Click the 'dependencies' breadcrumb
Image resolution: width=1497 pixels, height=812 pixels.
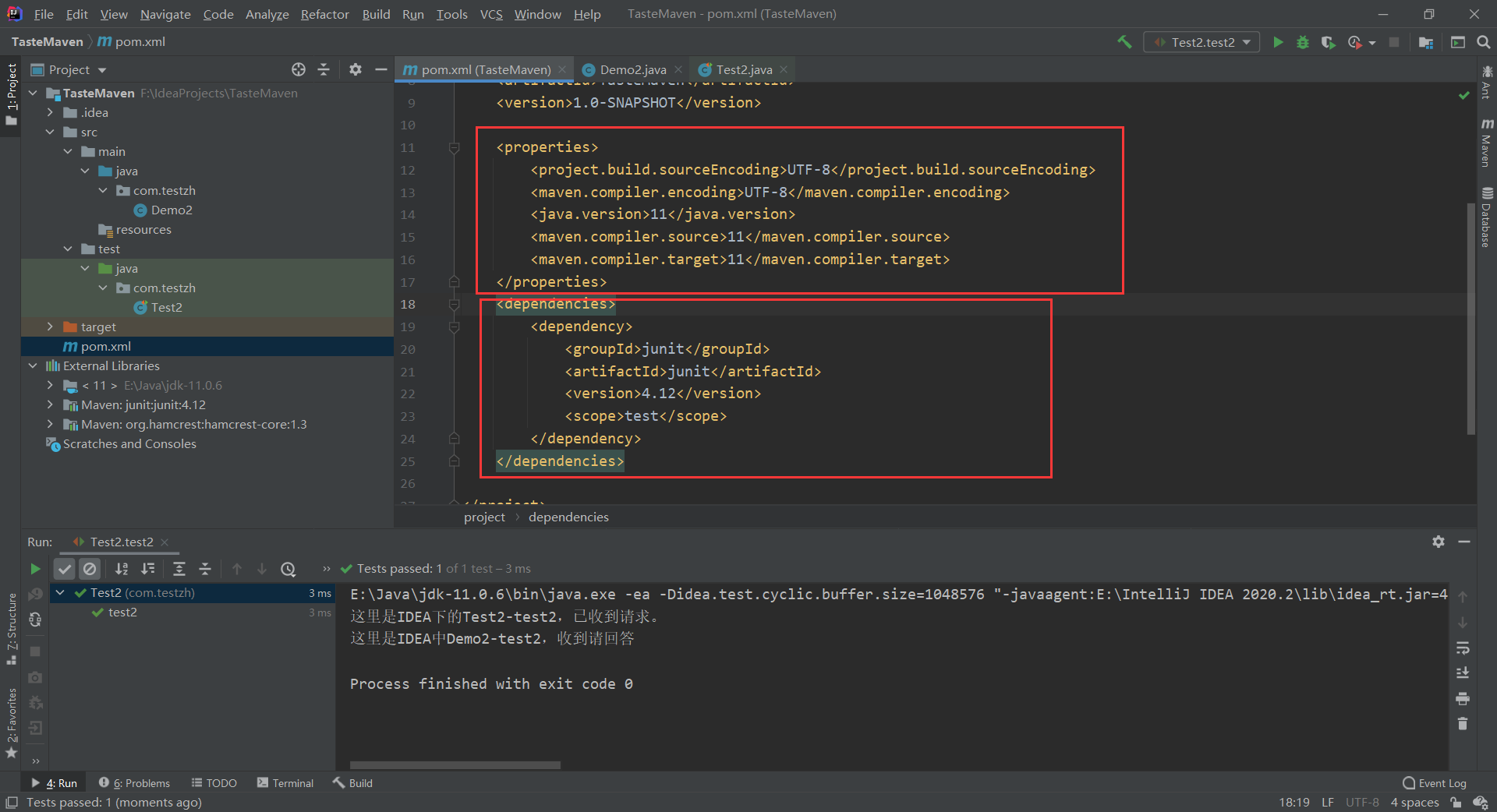coord(568,517)
